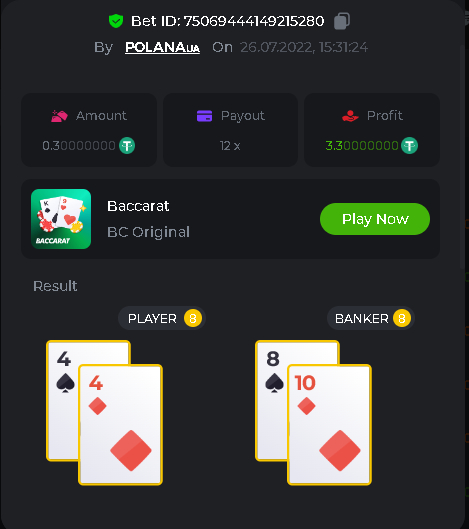Open POLANA user profile link
Viewport: 469px width, 529px height.
(x=162, y=47)
